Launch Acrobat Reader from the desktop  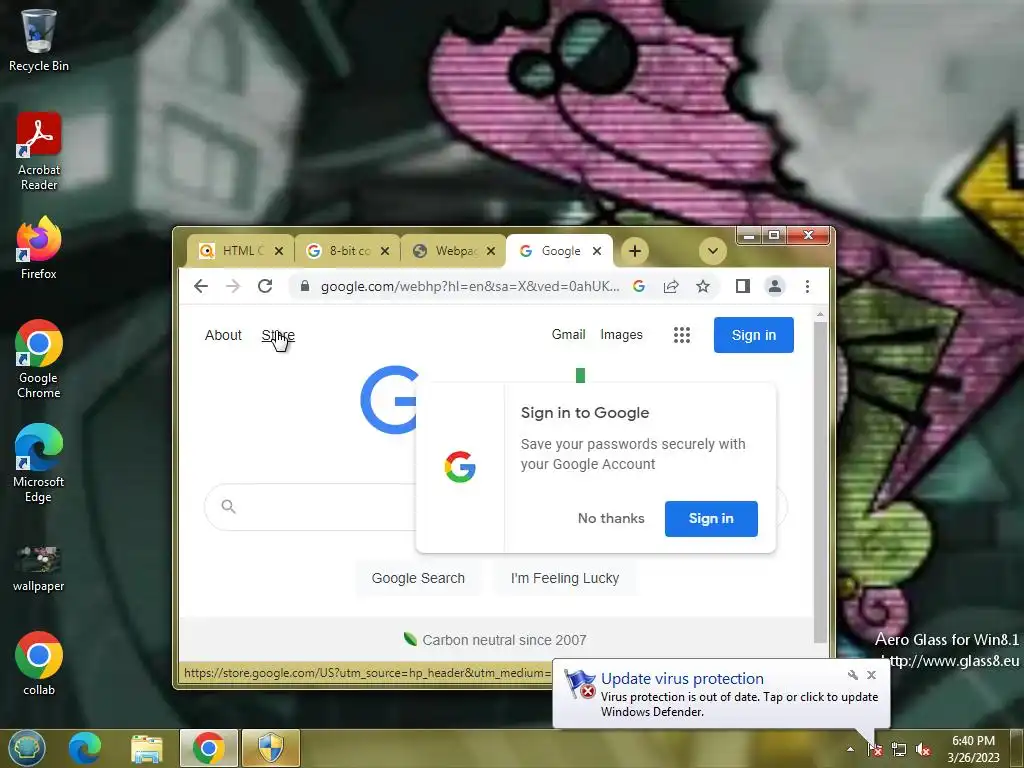(39, 152)
